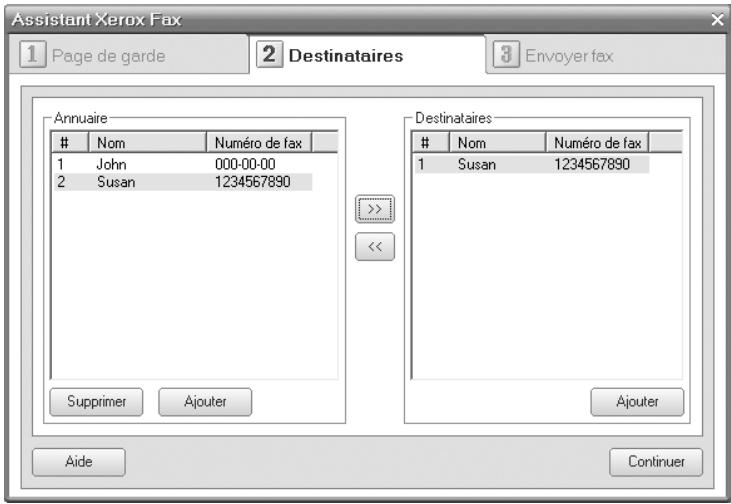Viewport: 731px width, 504px height.
Task: Sort Destinataires by Nom column header
Action: pyautogui.click(x=497, y=143)
